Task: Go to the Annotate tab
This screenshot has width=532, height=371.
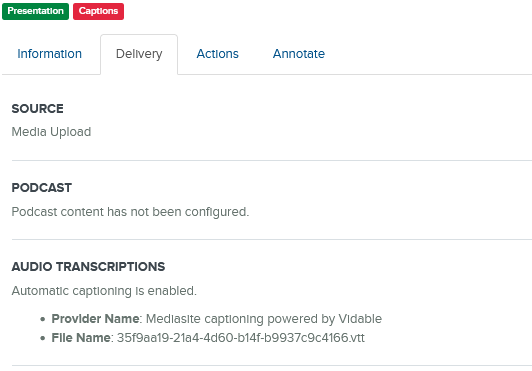Action: [x=299, y=54]
